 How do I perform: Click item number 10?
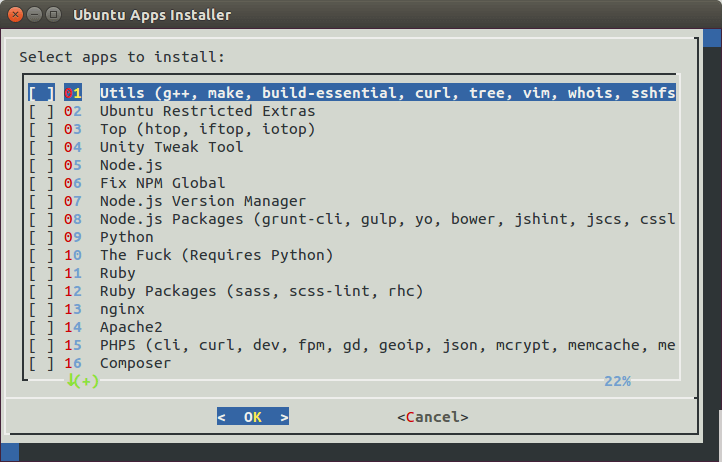click(73, 255)
